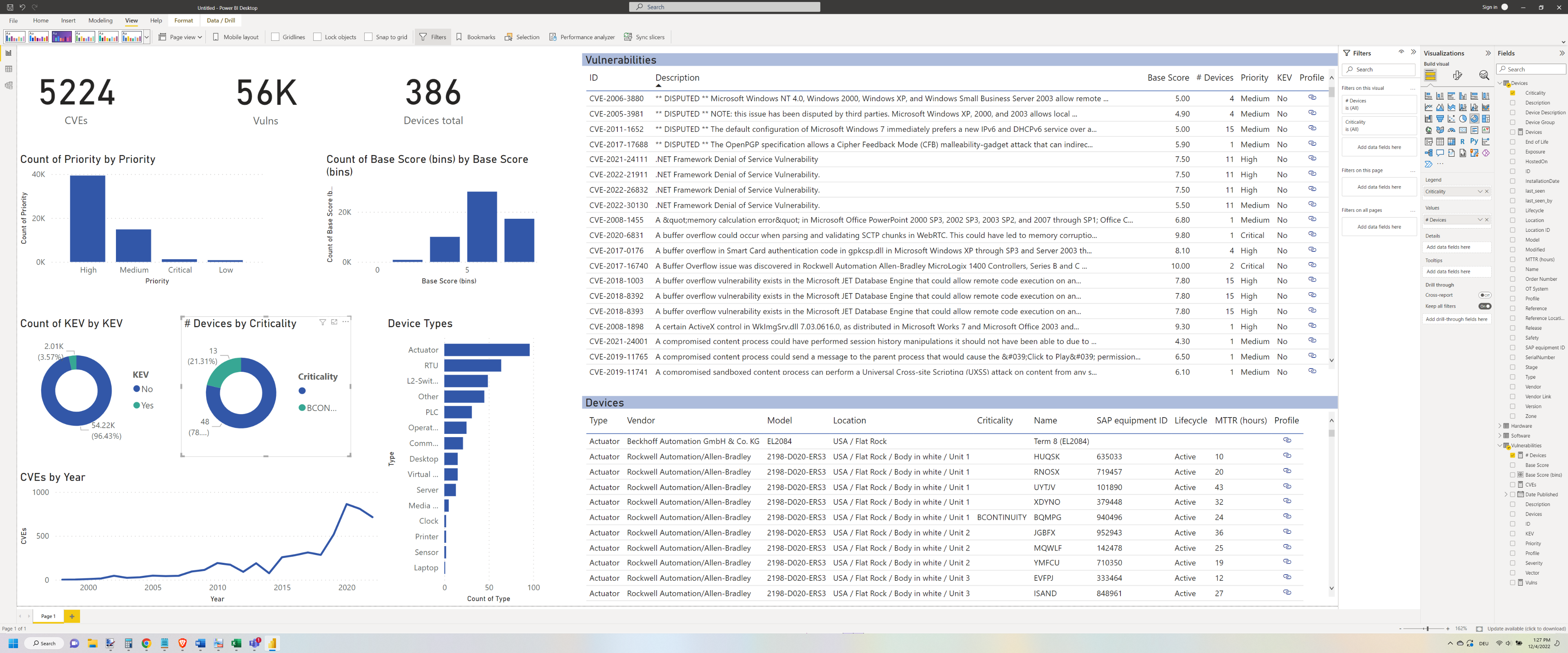Hide the Filters pane with the eye icon

click(1401, 52)
